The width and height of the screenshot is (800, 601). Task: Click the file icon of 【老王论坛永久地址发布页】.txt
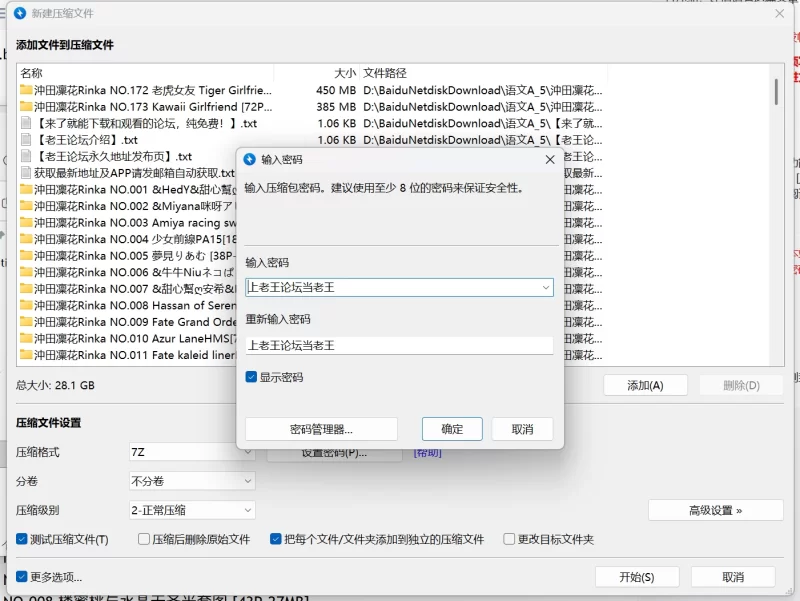(26, 156)
